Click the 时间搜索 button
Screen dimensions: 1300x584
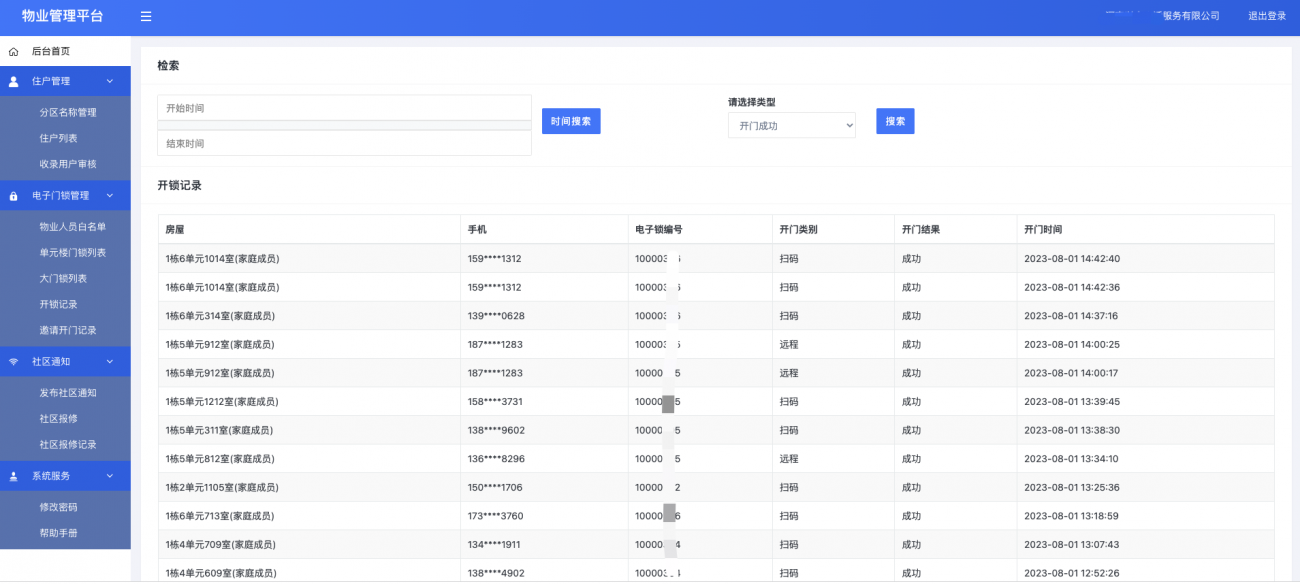click(571, 121)
